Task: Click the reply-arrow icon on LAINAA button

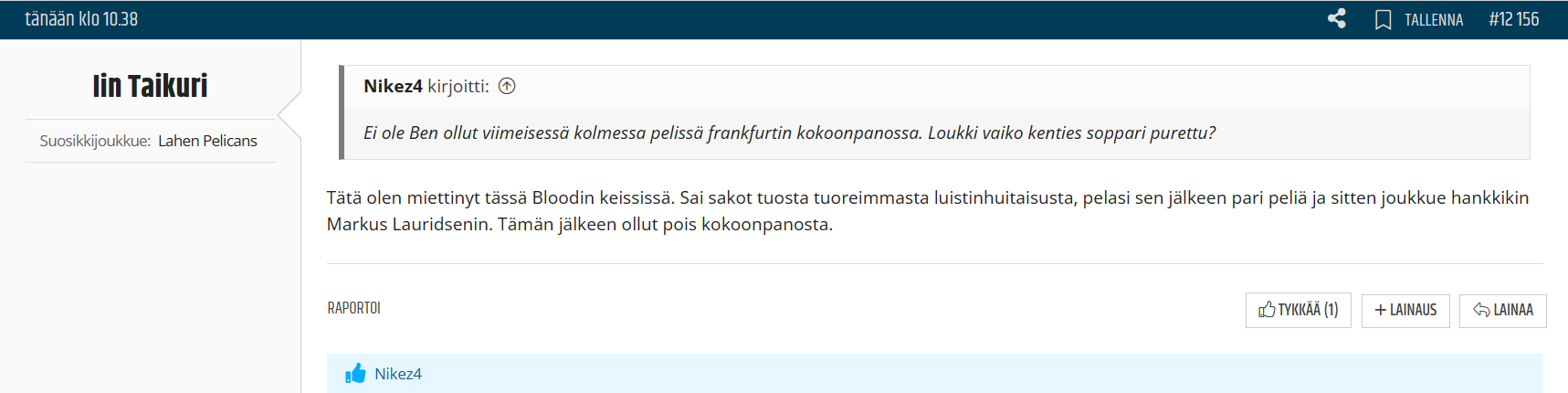Action: 1481,311
